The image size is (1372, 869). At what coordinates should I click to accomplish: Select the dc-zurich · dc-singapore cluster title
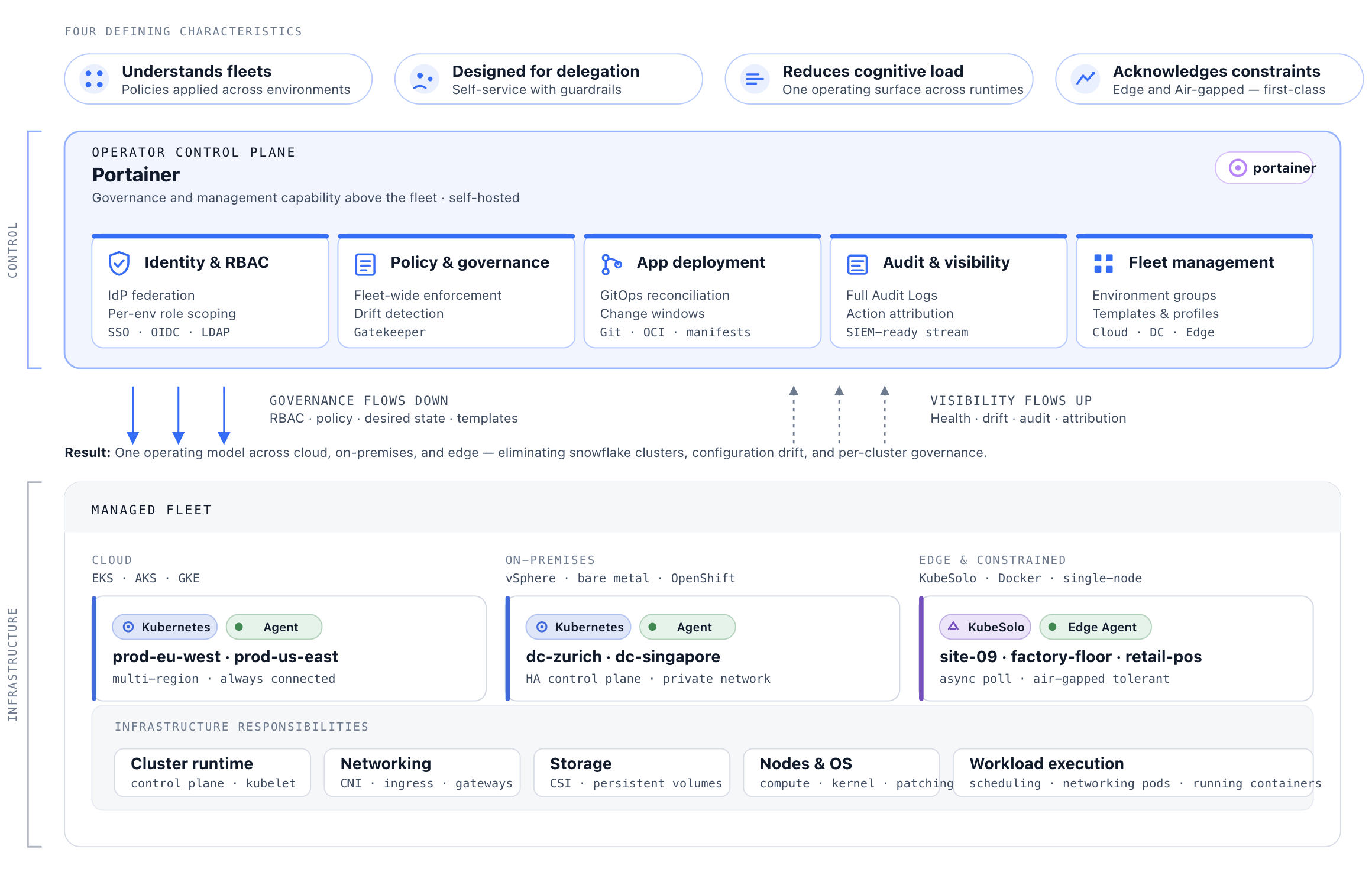pyautogui.click(x=623, y=657)
